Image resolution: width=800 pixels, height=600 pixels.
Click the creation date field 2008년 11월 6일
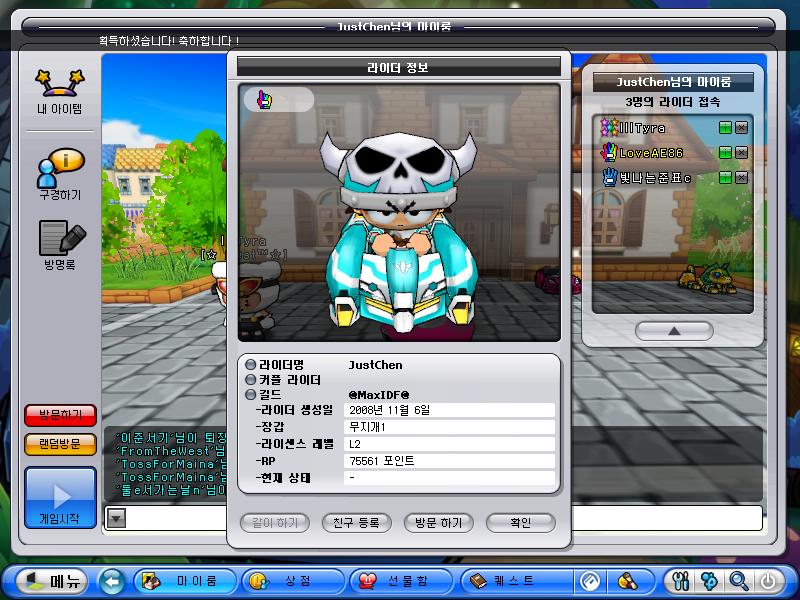click(449, 410)
